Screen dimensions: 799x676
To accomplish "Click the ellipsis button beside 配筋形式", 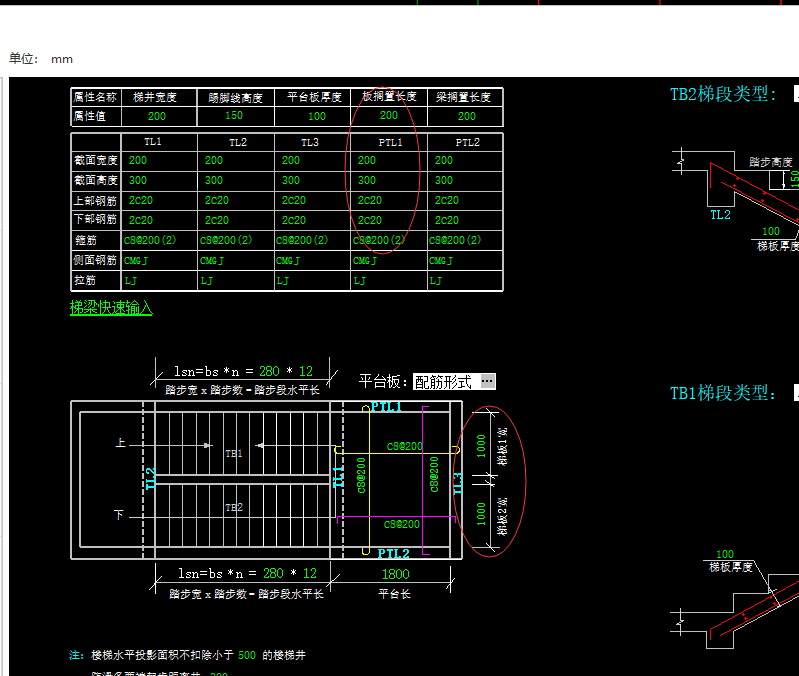I will tap(488, 381).
